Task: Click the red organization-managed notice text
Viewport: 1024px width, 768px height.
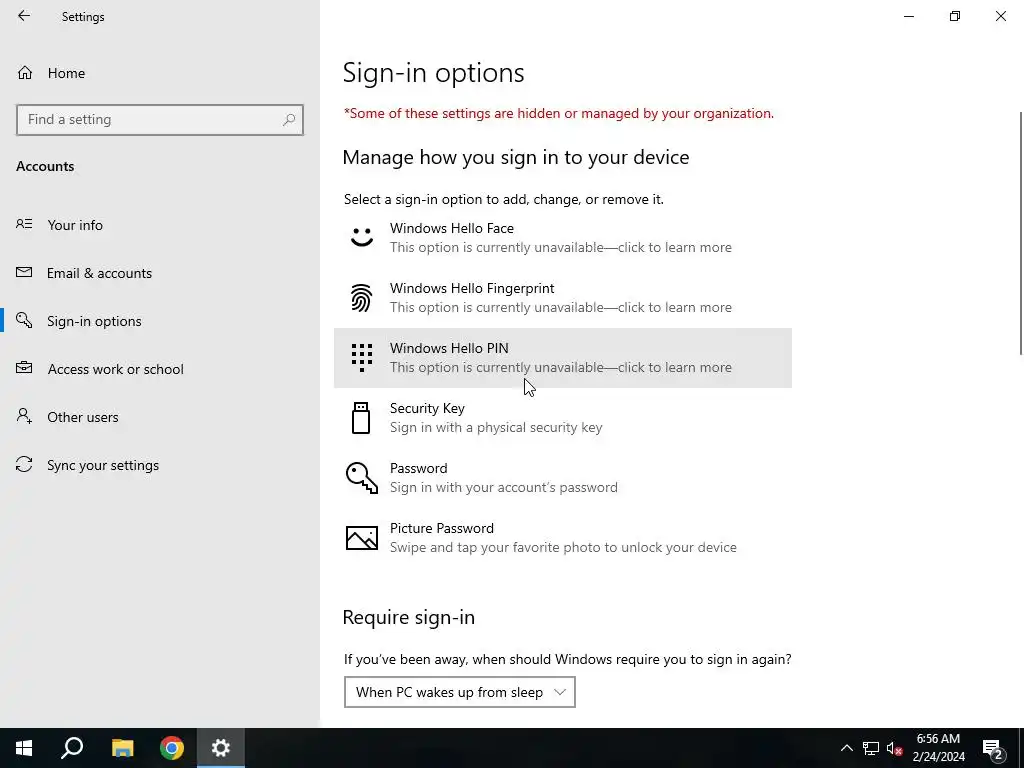Action: (x=559, y=114)
